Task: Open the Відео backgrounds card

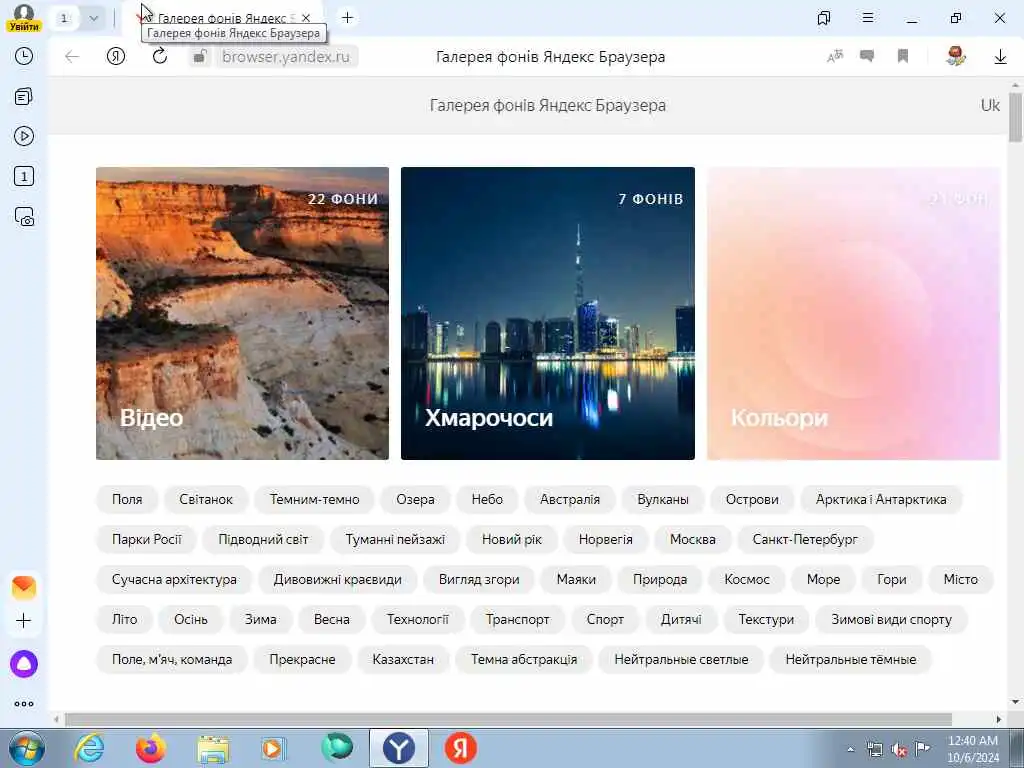Action: [x=242, y=313]
